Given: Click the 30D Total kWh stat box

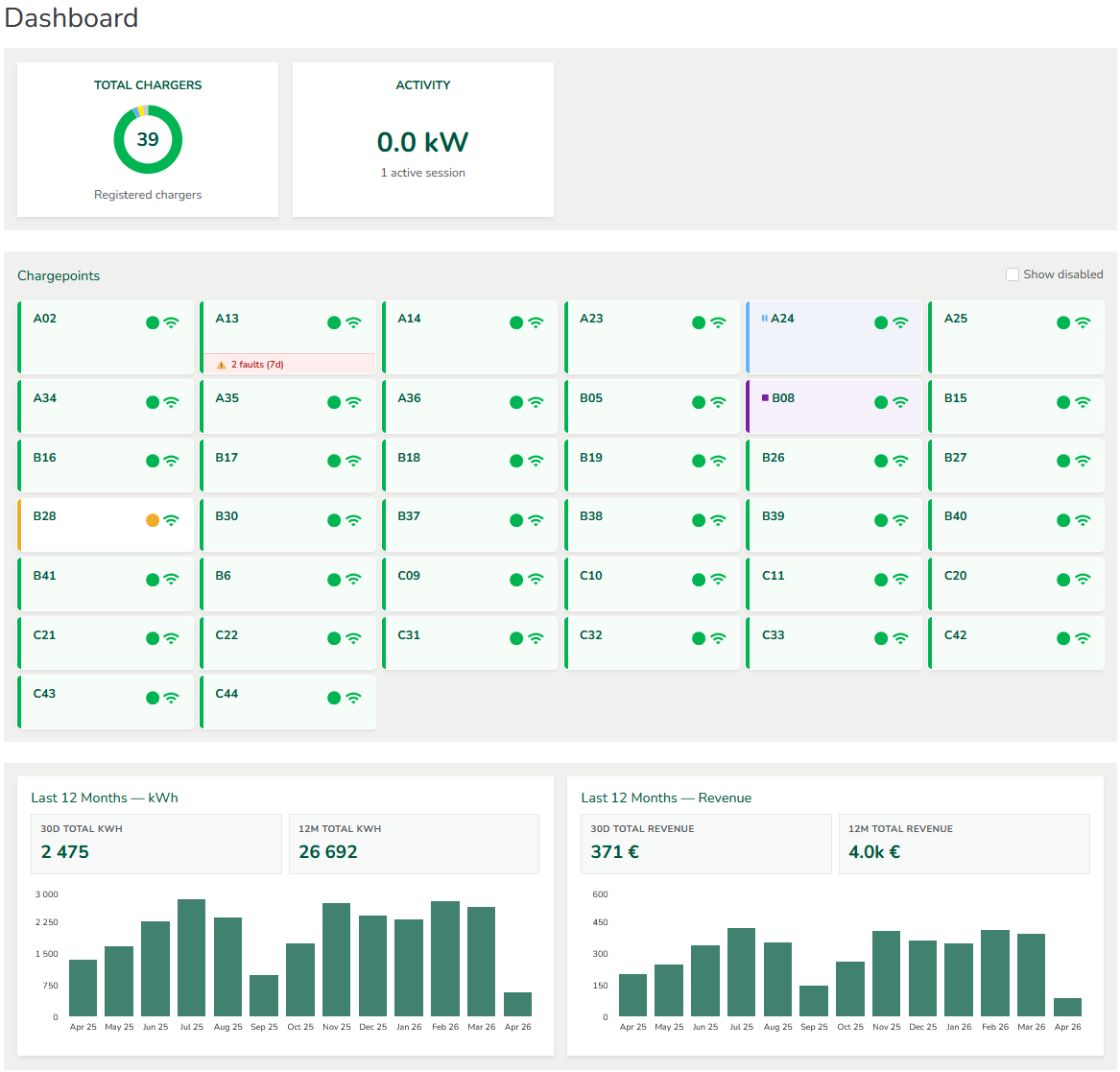Looking at the screenshot, I should point(156,844).
